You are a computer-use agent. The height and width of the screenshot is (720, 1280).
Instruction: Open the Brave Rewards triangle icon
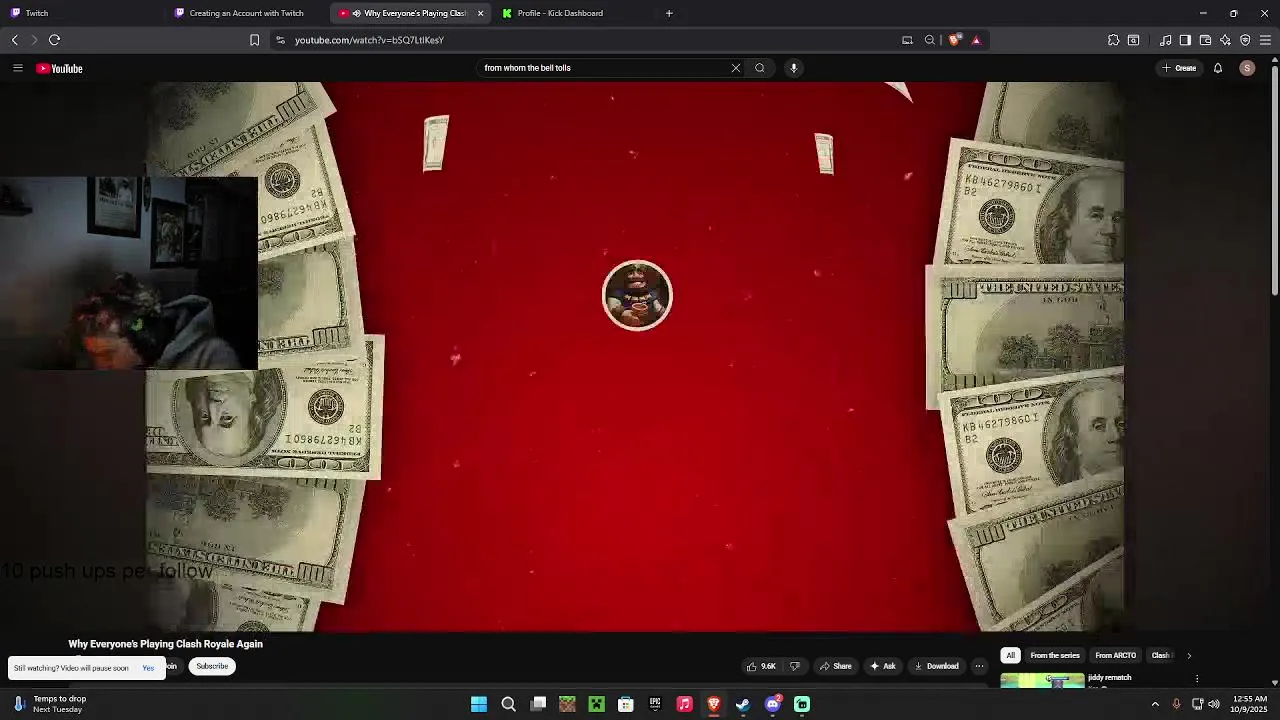[976, 40]
